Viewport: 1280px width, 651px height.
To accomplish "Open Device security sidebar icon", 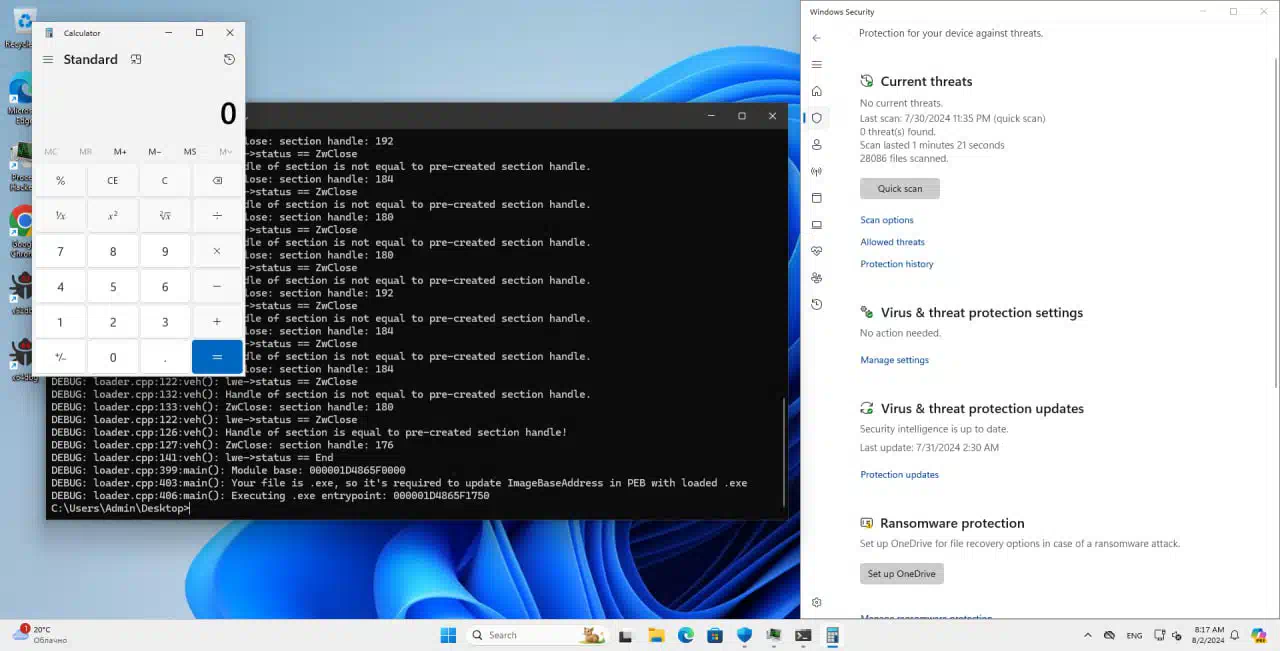I will click(816, 225).
